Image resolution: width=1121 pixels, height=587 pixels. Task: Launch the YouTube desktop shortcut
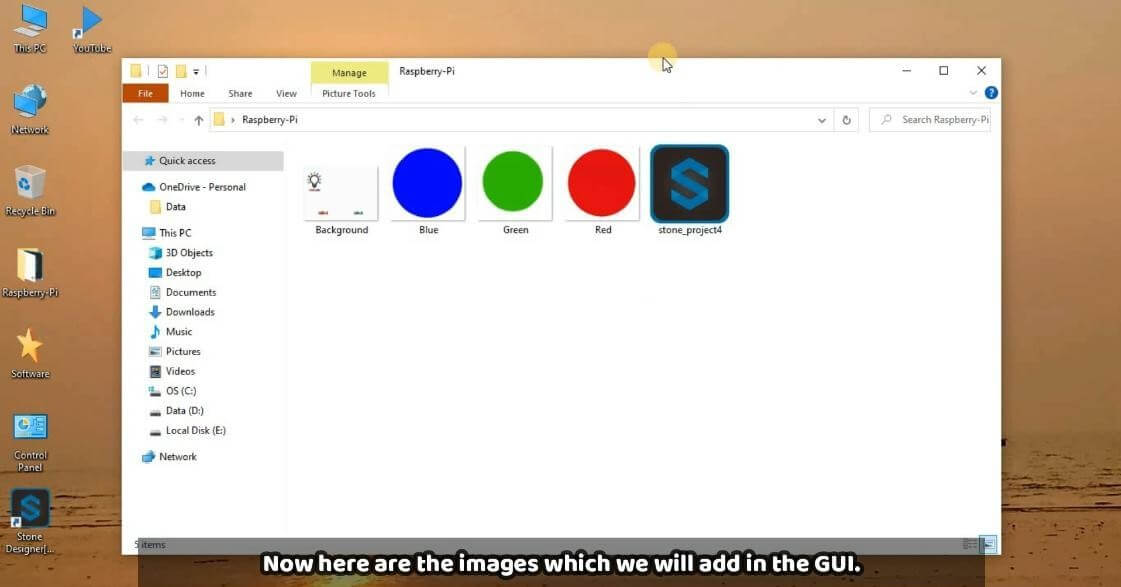92,29
